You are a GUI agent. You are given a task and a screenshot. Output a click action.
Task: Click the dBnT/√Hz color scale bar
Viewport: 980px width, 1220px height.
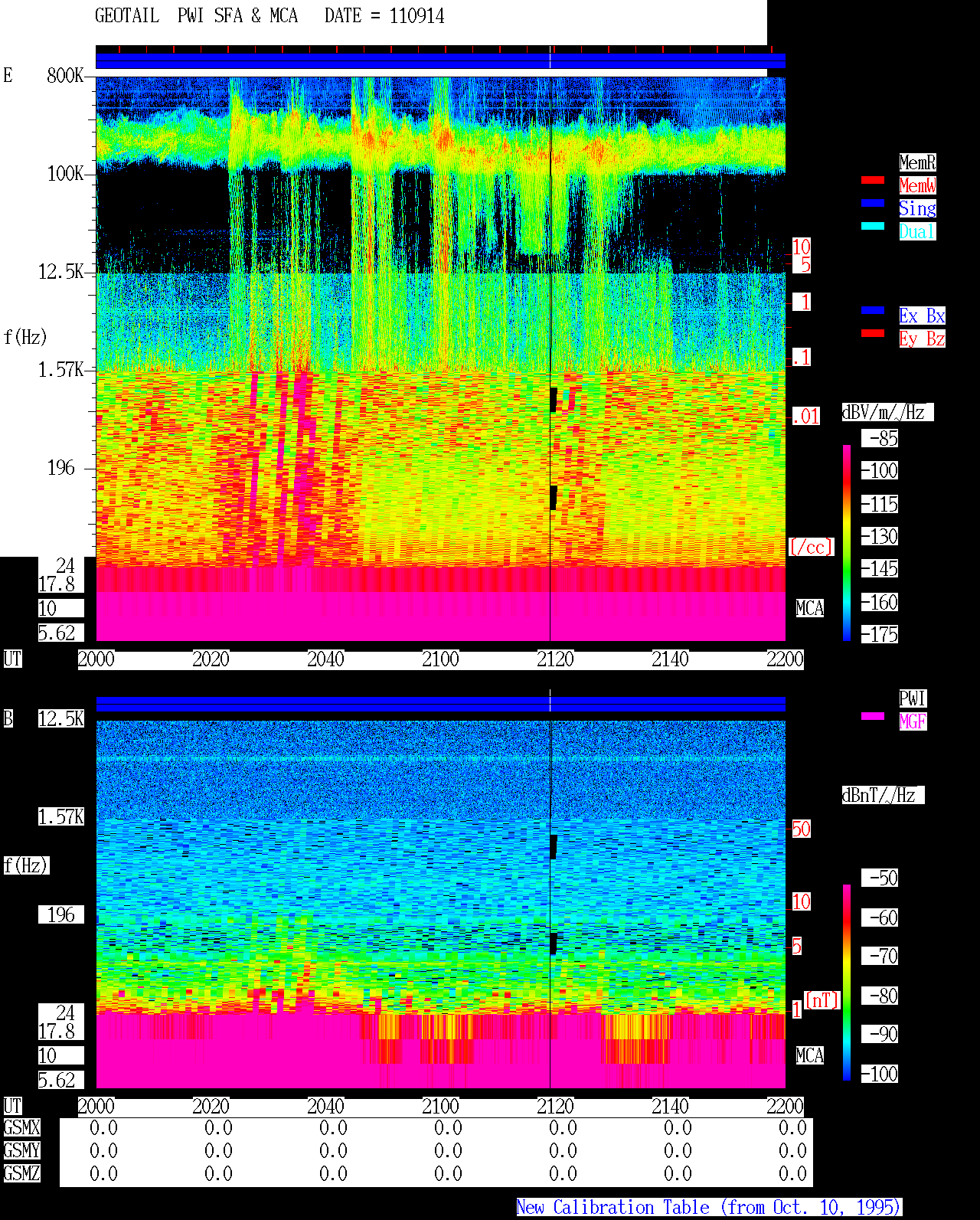click(847, 983)
